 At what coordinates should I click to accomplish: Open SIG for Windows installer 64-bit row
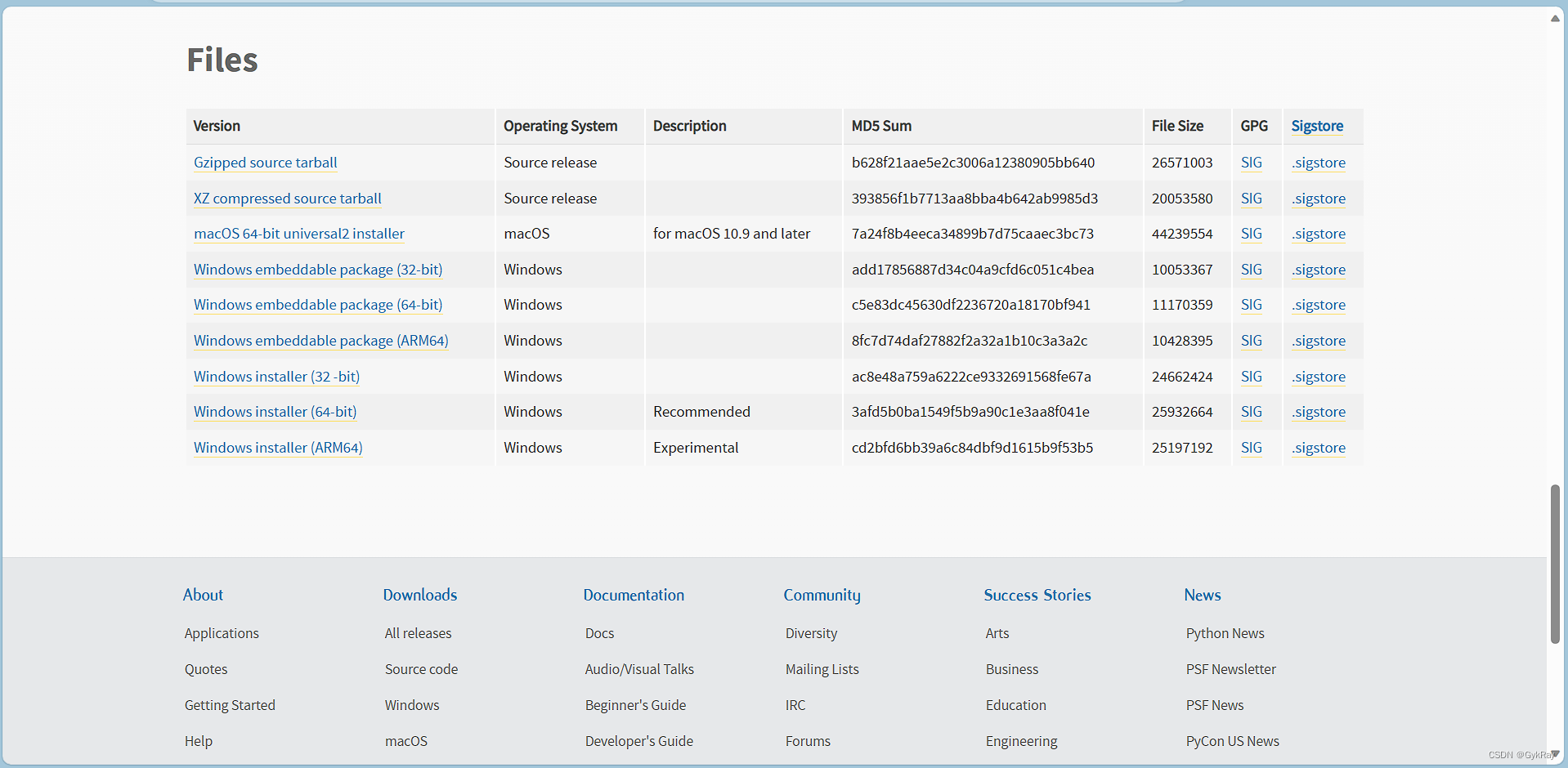pyautogui.click(x=1251, y=412)
